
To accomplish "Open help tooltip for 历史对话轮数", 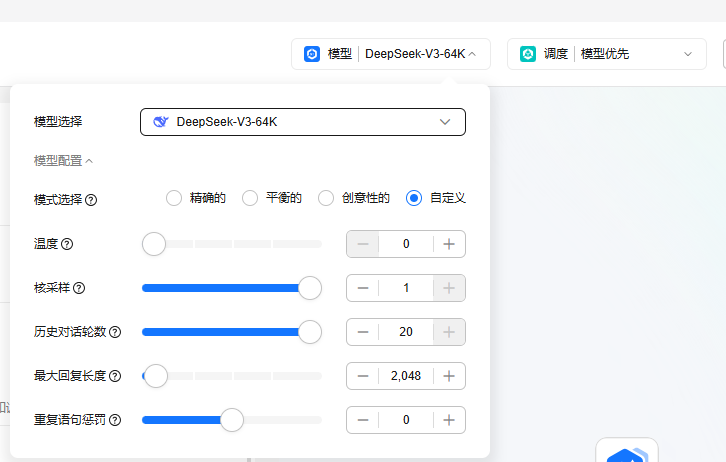I will [115, 332].
